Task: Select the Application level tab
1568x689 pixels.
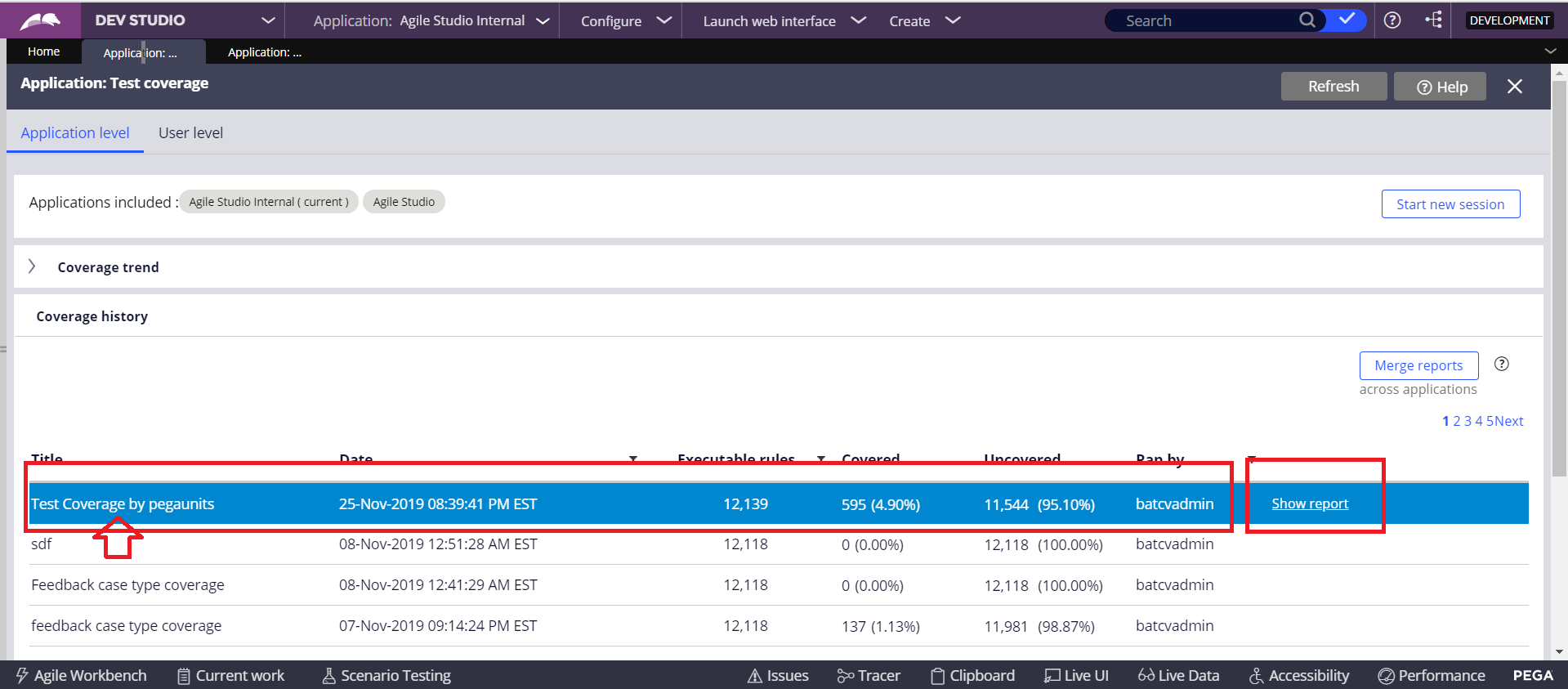Action: 75,132
